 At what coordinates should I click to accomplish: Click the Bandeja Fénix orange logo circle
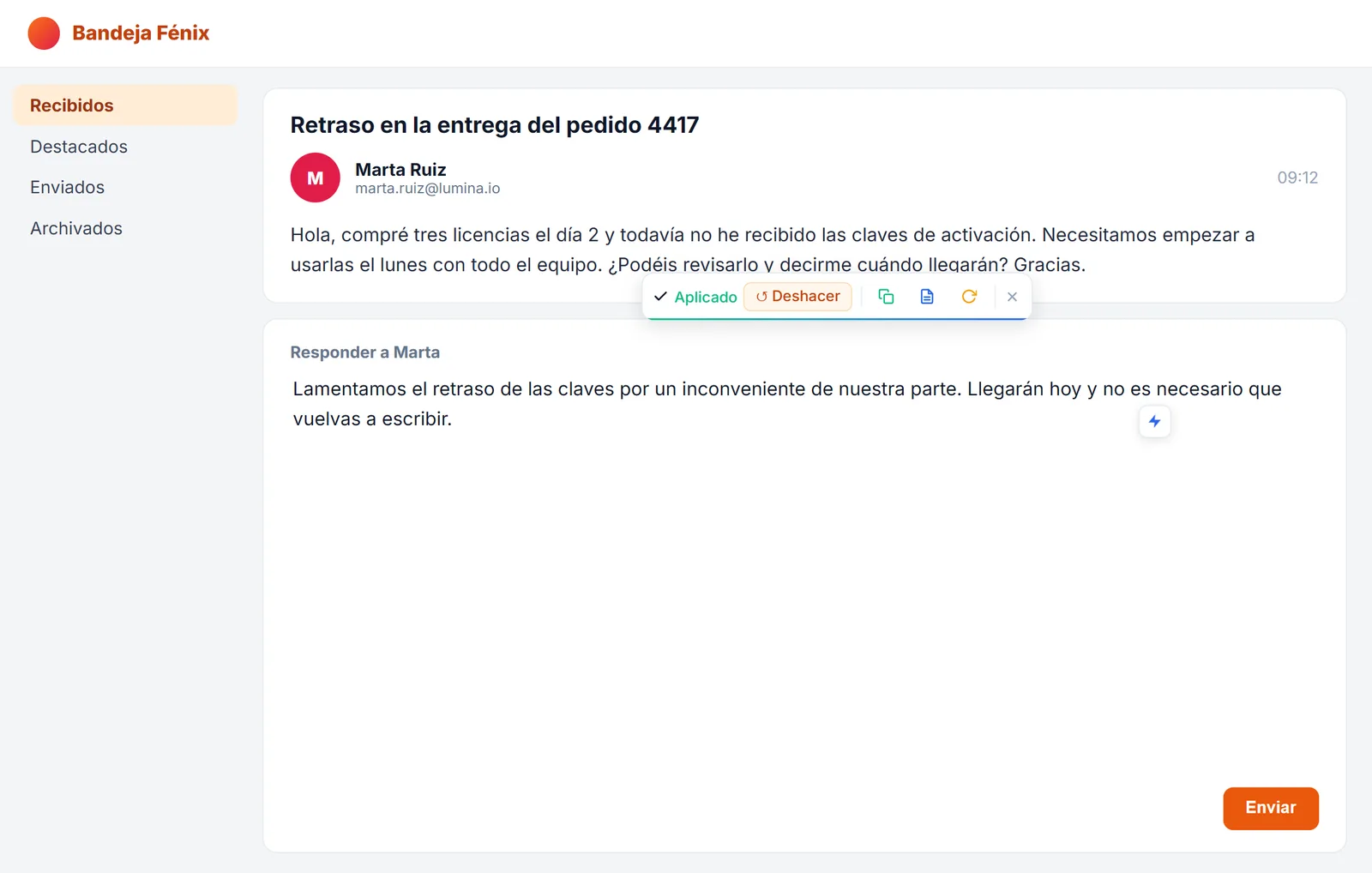tap(44, 33)
